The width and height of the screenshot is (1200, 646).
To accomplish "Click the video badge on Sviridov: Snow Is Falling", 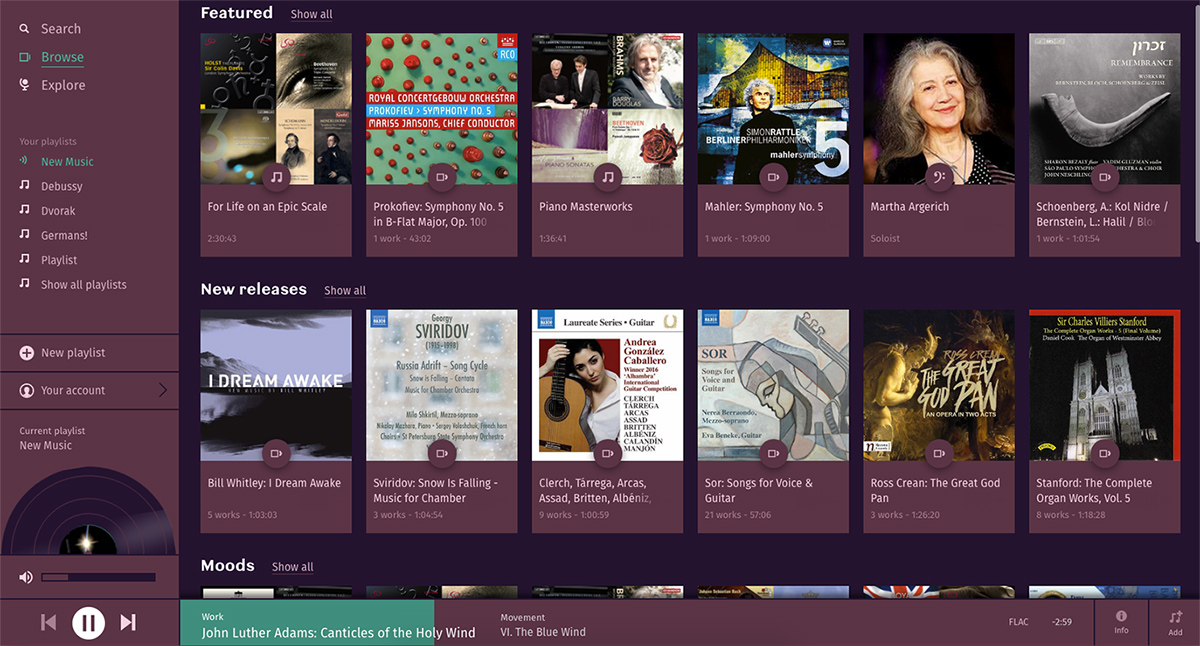I will coord(442,453).
